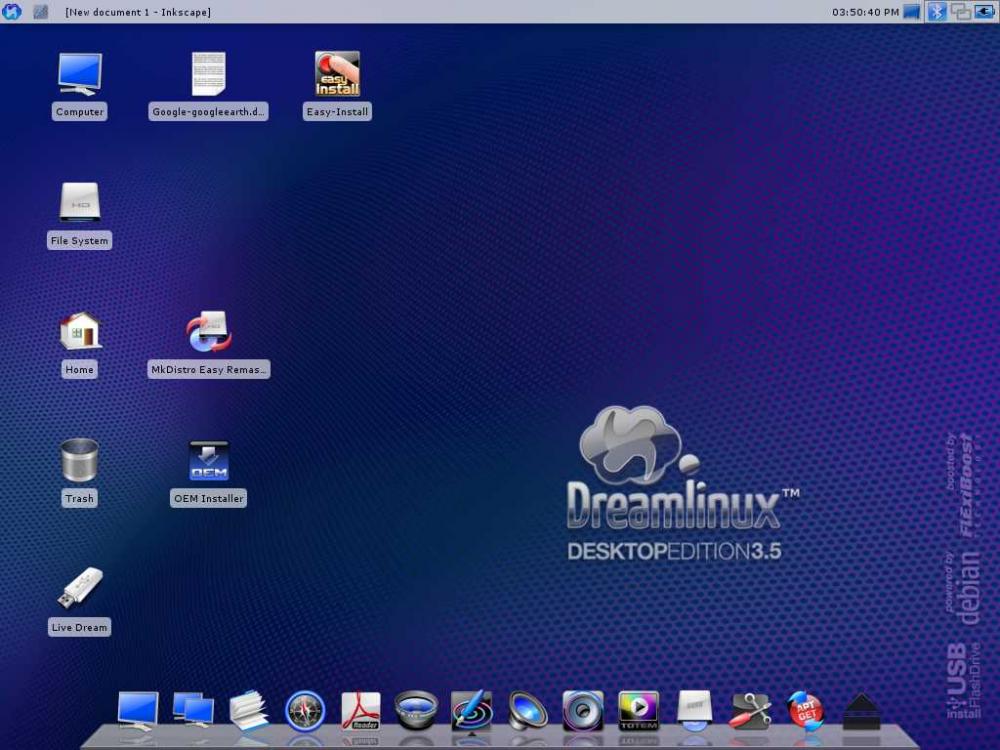Open the file folder stack icon in dock
The width and height of the screenshot is (1000, 750).
[x=249, y=710]
